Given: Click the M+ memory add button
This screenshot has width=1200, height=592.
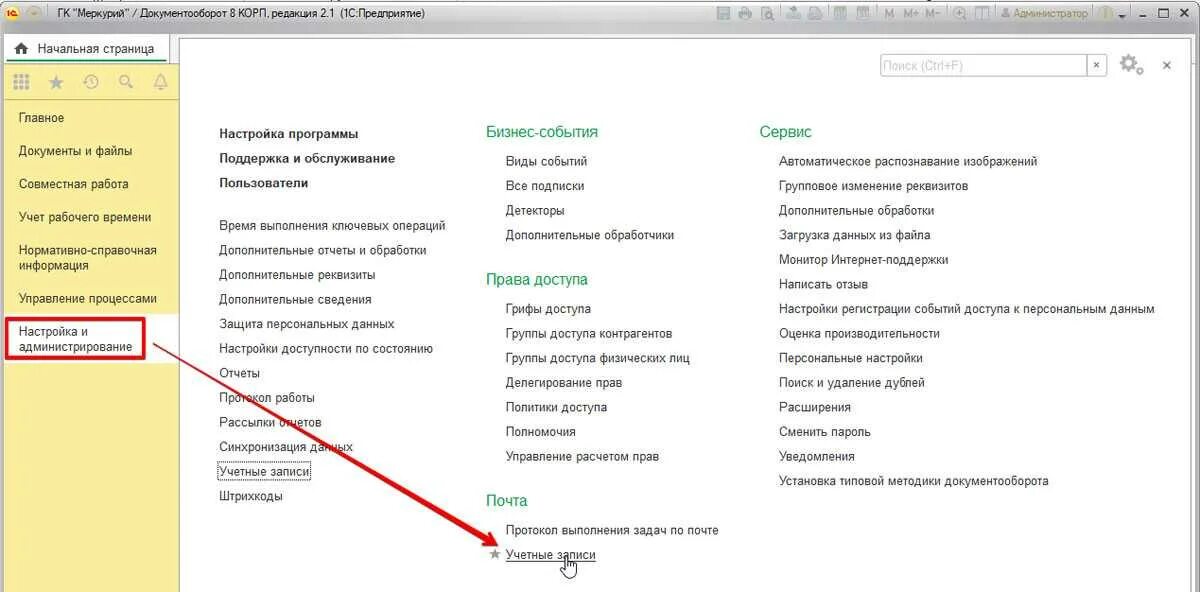Looking at the screenshot, I should click(911, 13).
